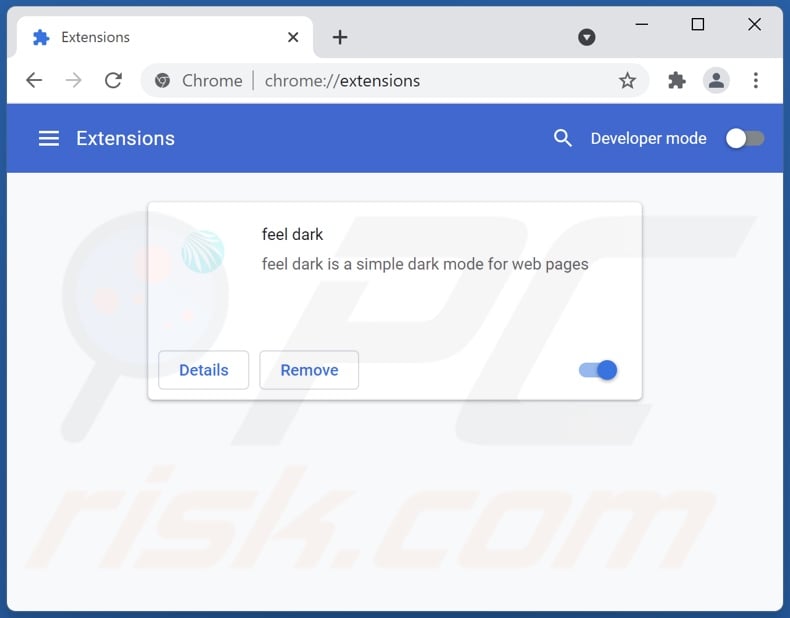Reload the page
Screen dimensions: 790x618
click(113, 81)
